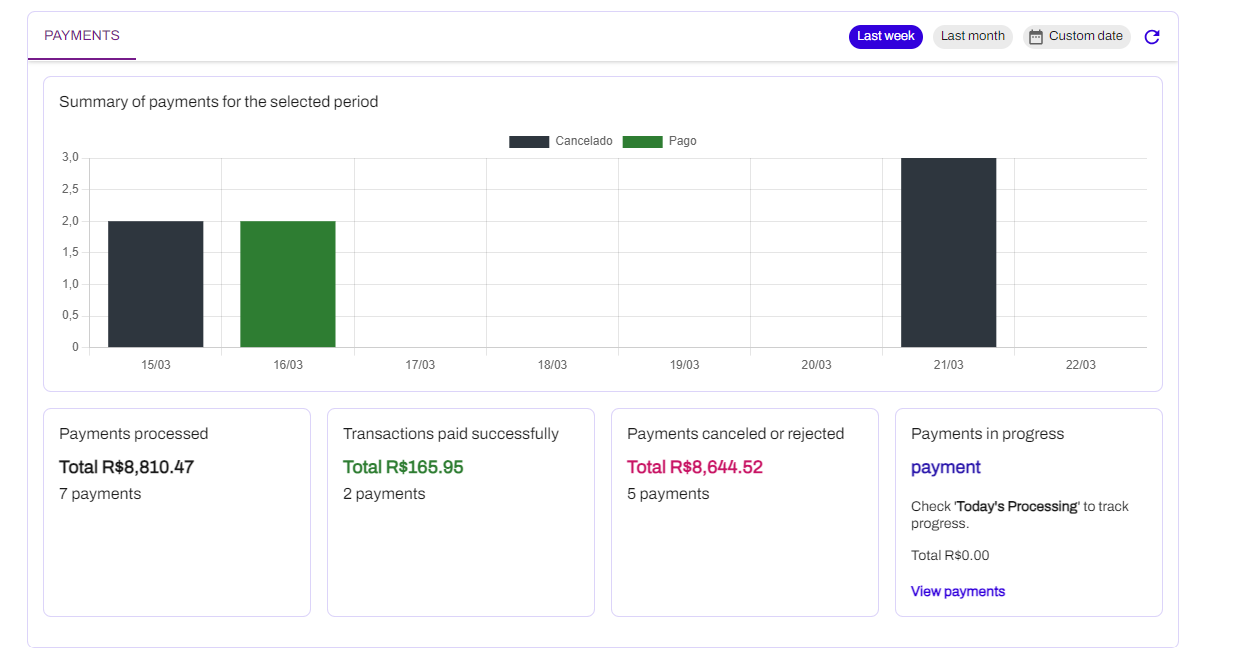Click the Payments canceled or rejected heading
This screenshot has width=1234, height=649.
pos(736,434)
